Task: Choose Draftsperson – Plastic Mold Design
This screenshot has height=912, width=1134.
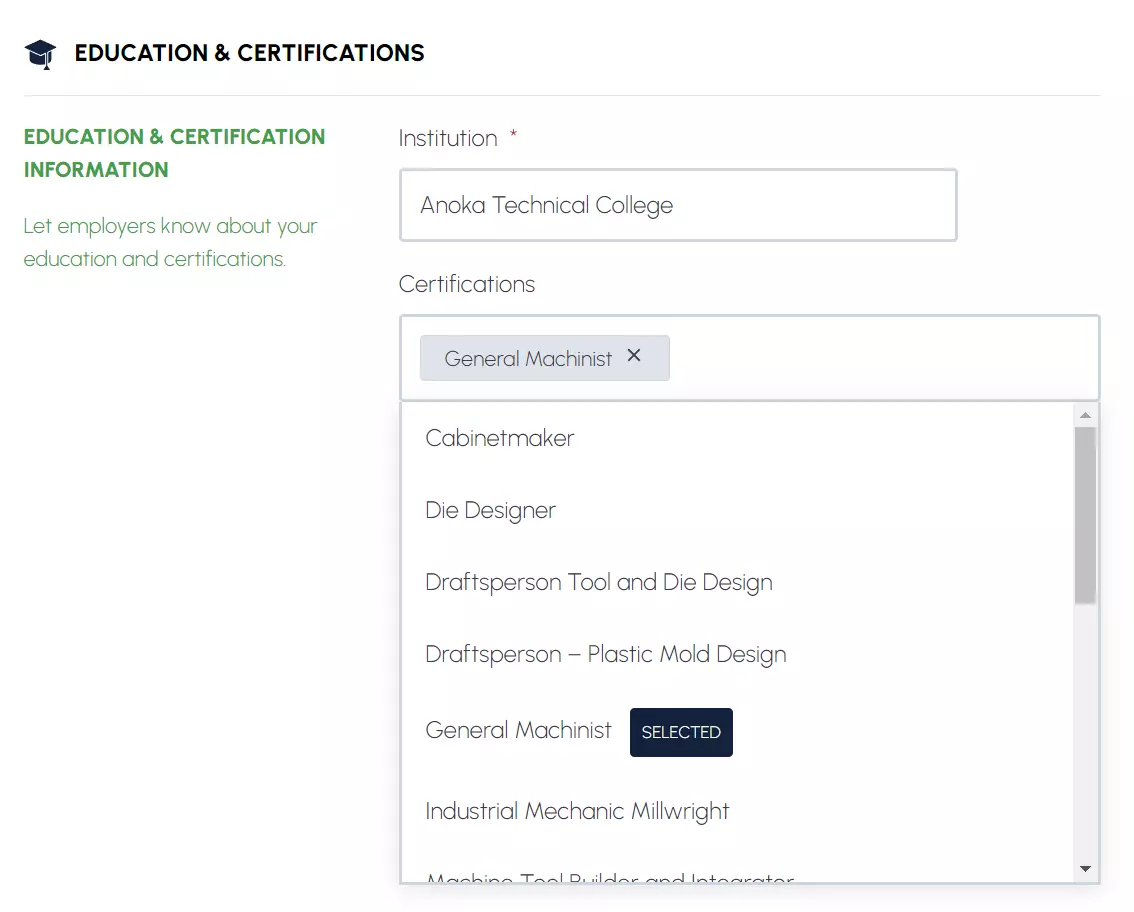Action: pyautogui.click(x=737, y=654)
